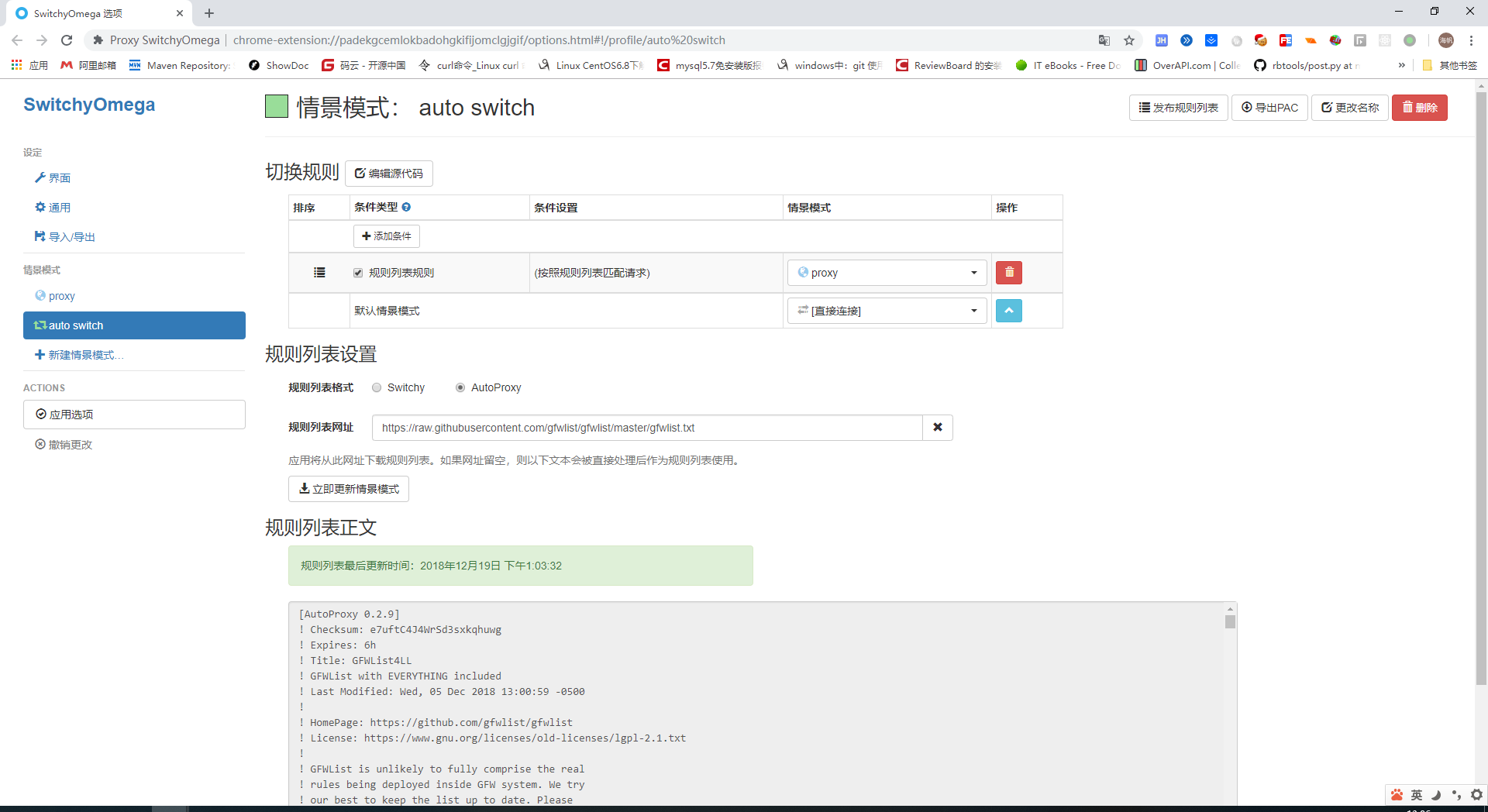Click the help icon next to 条件类型
Viewport: 1488px width, 812px height.
tap(406, 207)
